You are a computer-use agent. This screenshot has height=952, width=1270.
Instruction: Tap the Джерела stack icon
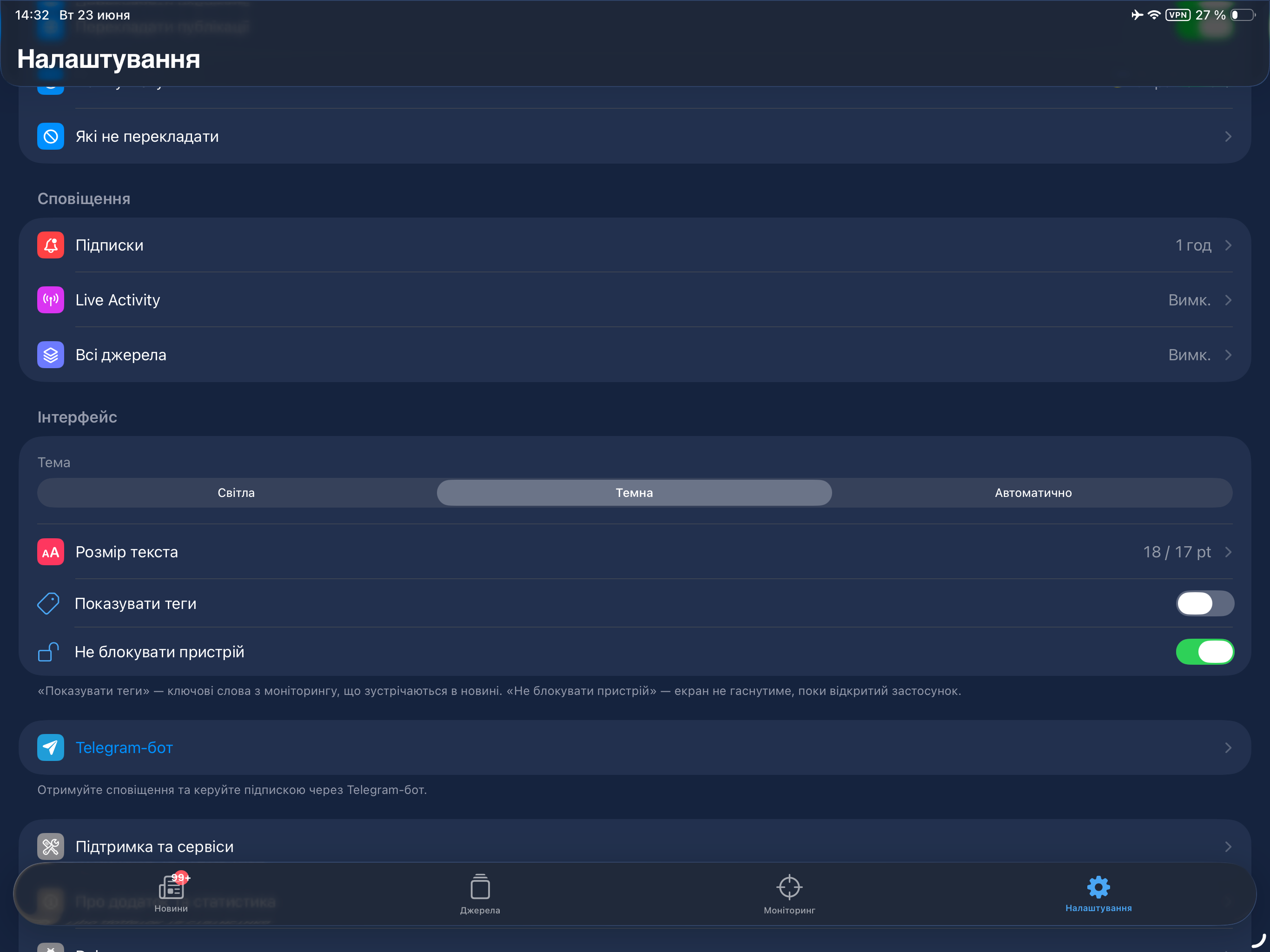coord(480,886)
